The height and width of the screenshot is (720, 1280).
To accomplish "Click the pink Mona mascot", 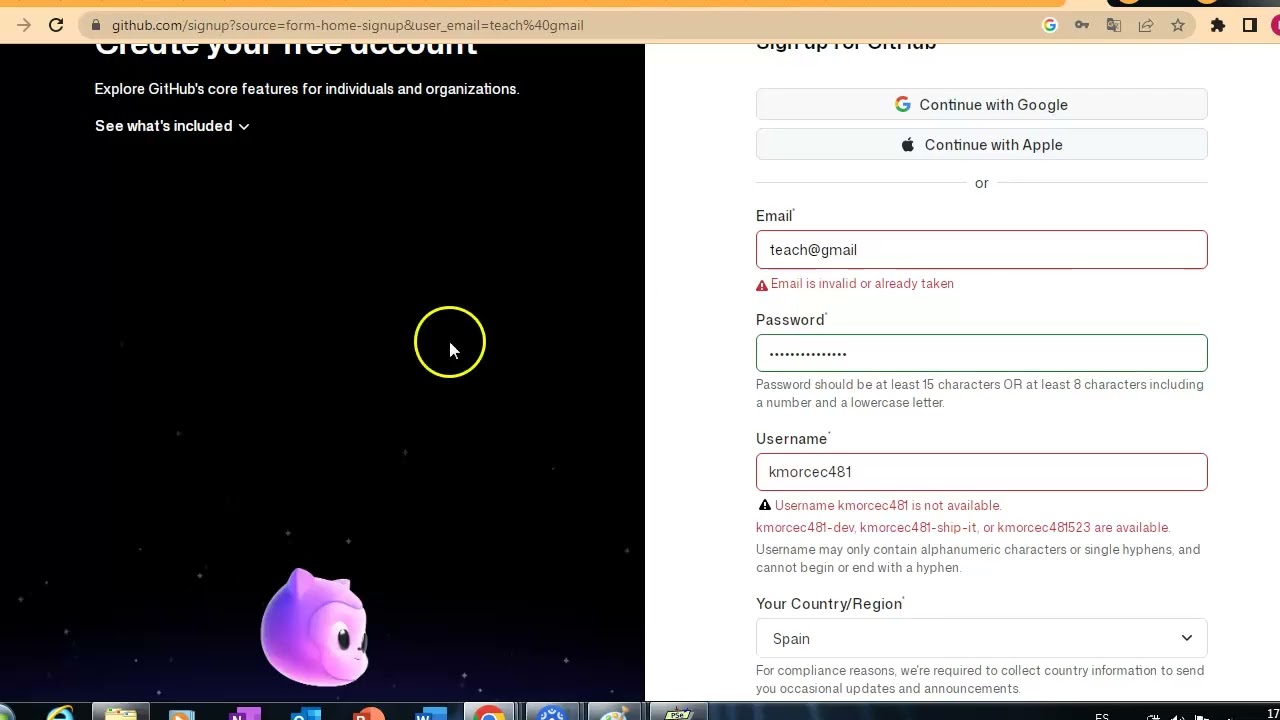I will [x=314, y=627].
